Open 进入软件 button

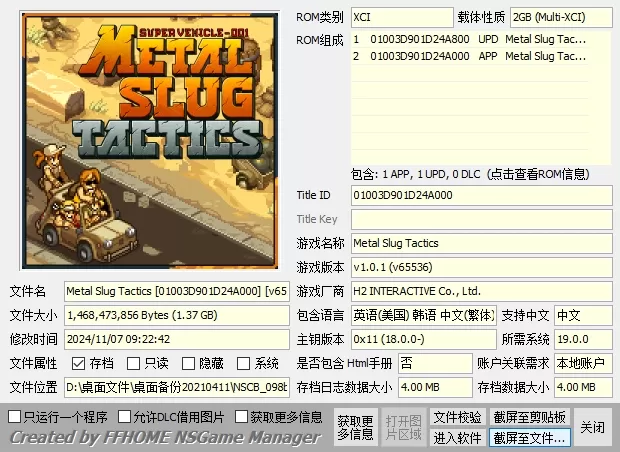click(457, 438)
